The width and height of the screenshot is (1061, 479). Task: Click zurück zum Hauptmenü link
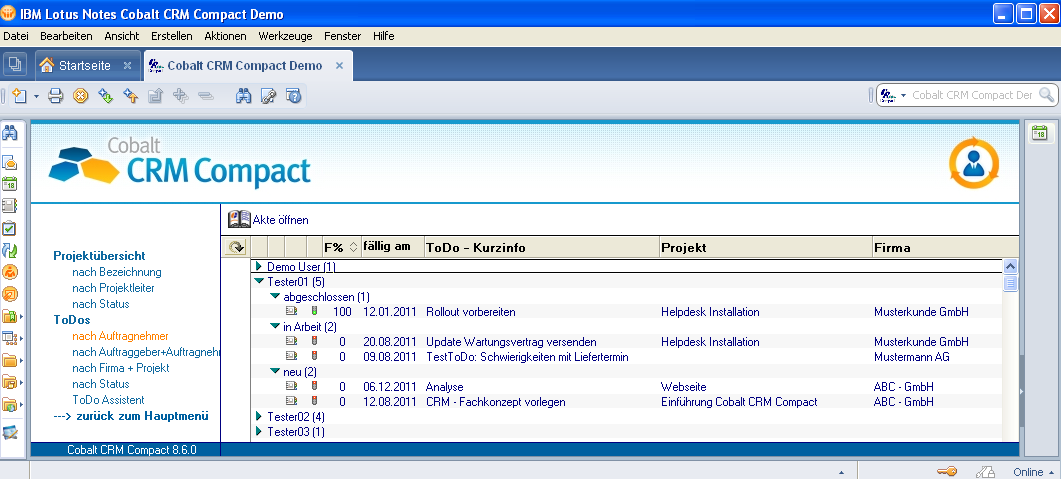(131, 416)
